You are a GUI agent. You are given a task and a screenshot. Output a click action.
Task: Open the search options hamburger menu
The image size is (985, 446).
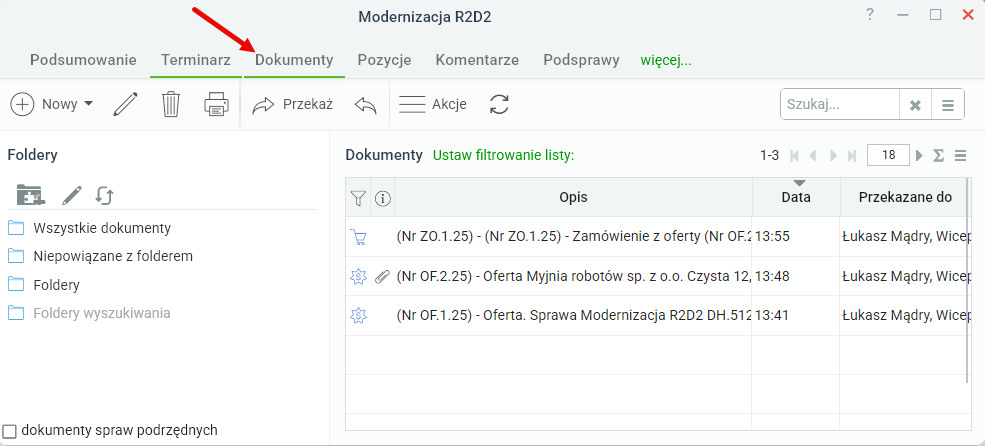tap(948, 105)
